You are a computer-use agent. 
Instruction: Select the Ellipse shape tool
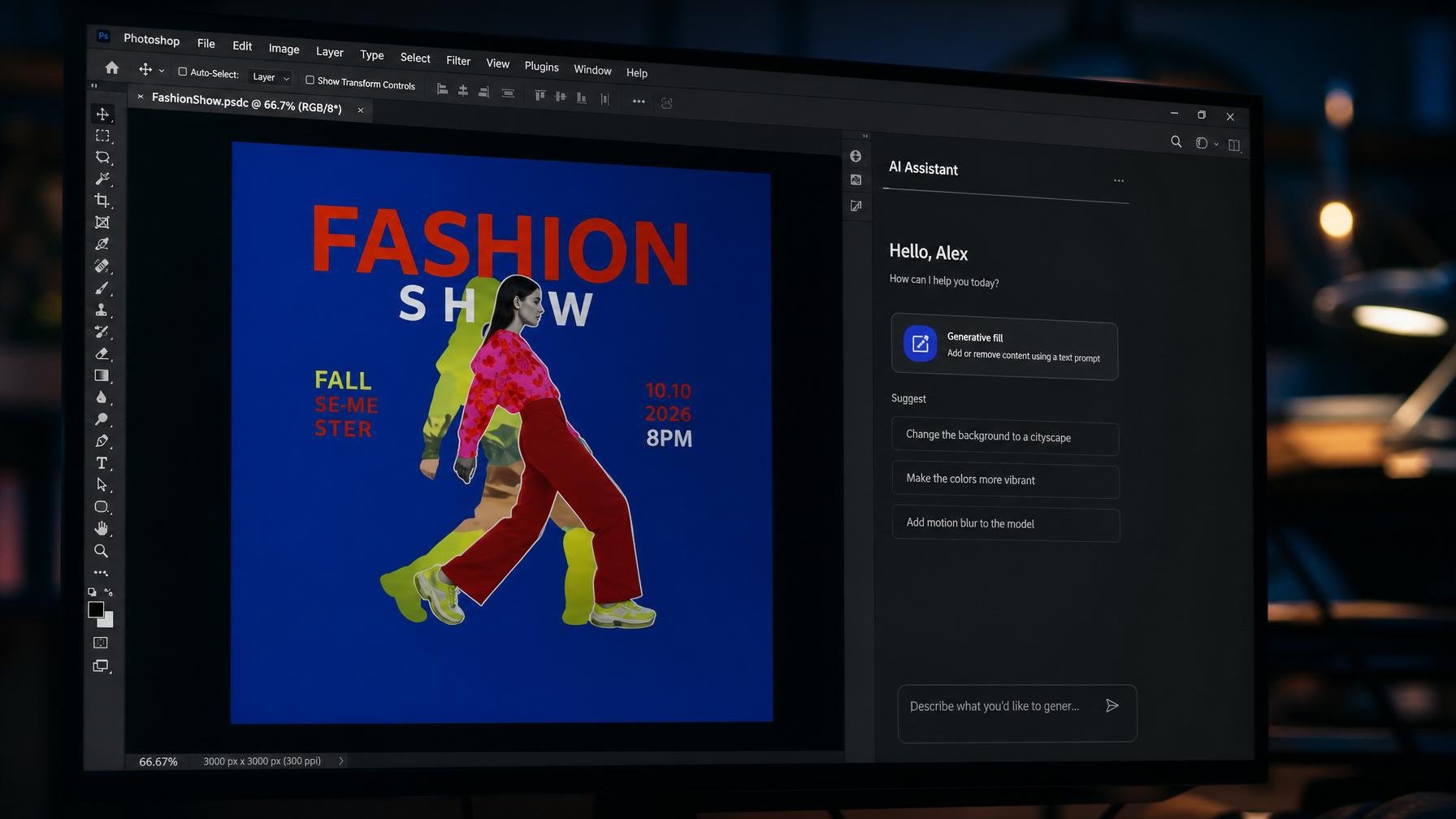[102, 507]
